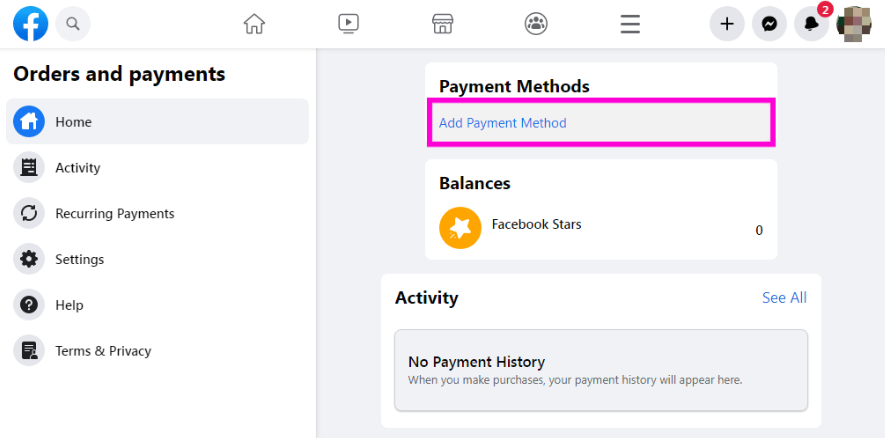
Task: Open Recurring Payments in the sidebar
Action: pos(157,213)
